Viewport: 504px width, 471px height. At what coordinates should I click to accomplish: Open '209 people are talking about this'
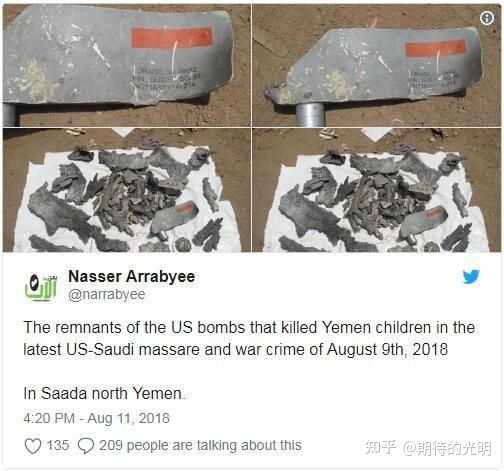(x=200, y=446)
